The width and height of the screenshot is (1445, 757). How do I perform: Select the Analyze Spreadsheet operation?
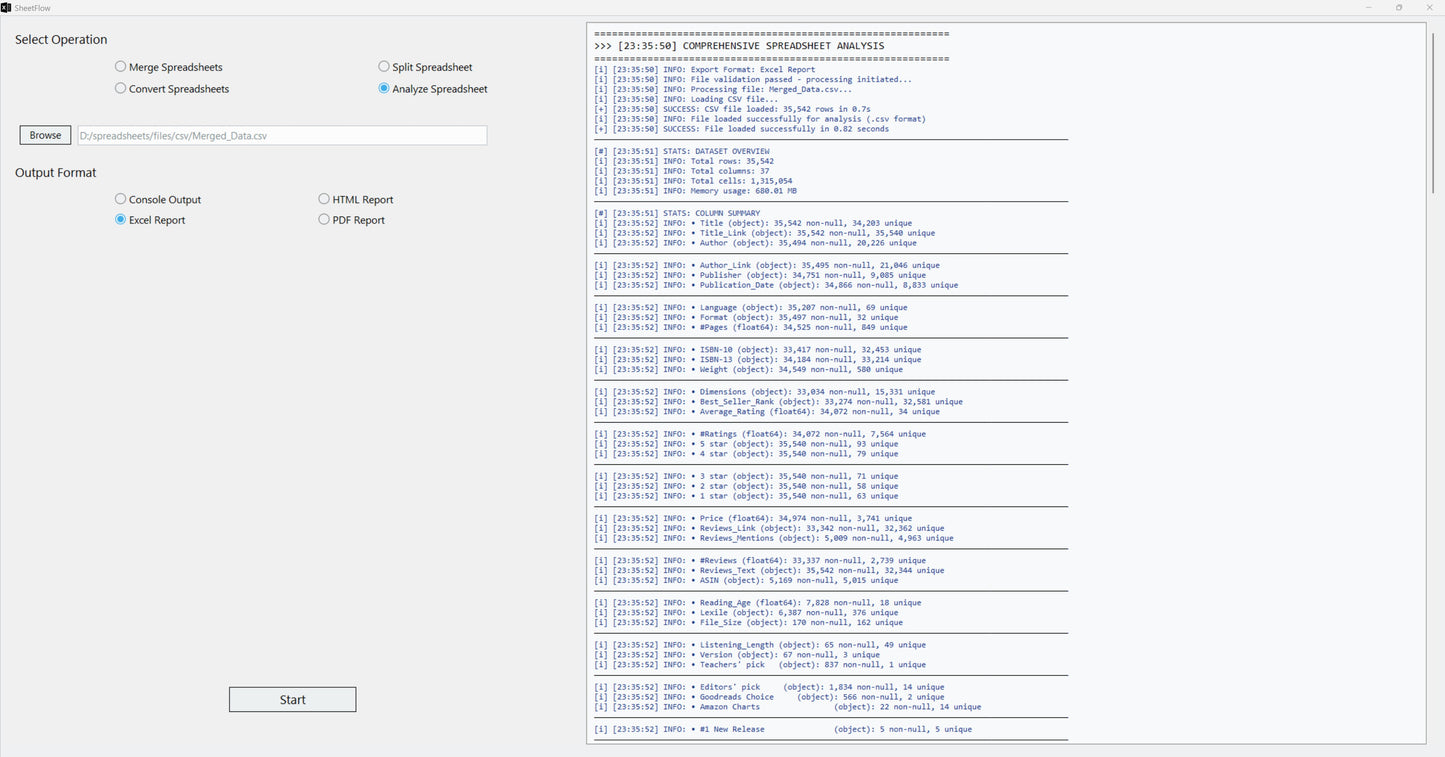click(383, 89)
